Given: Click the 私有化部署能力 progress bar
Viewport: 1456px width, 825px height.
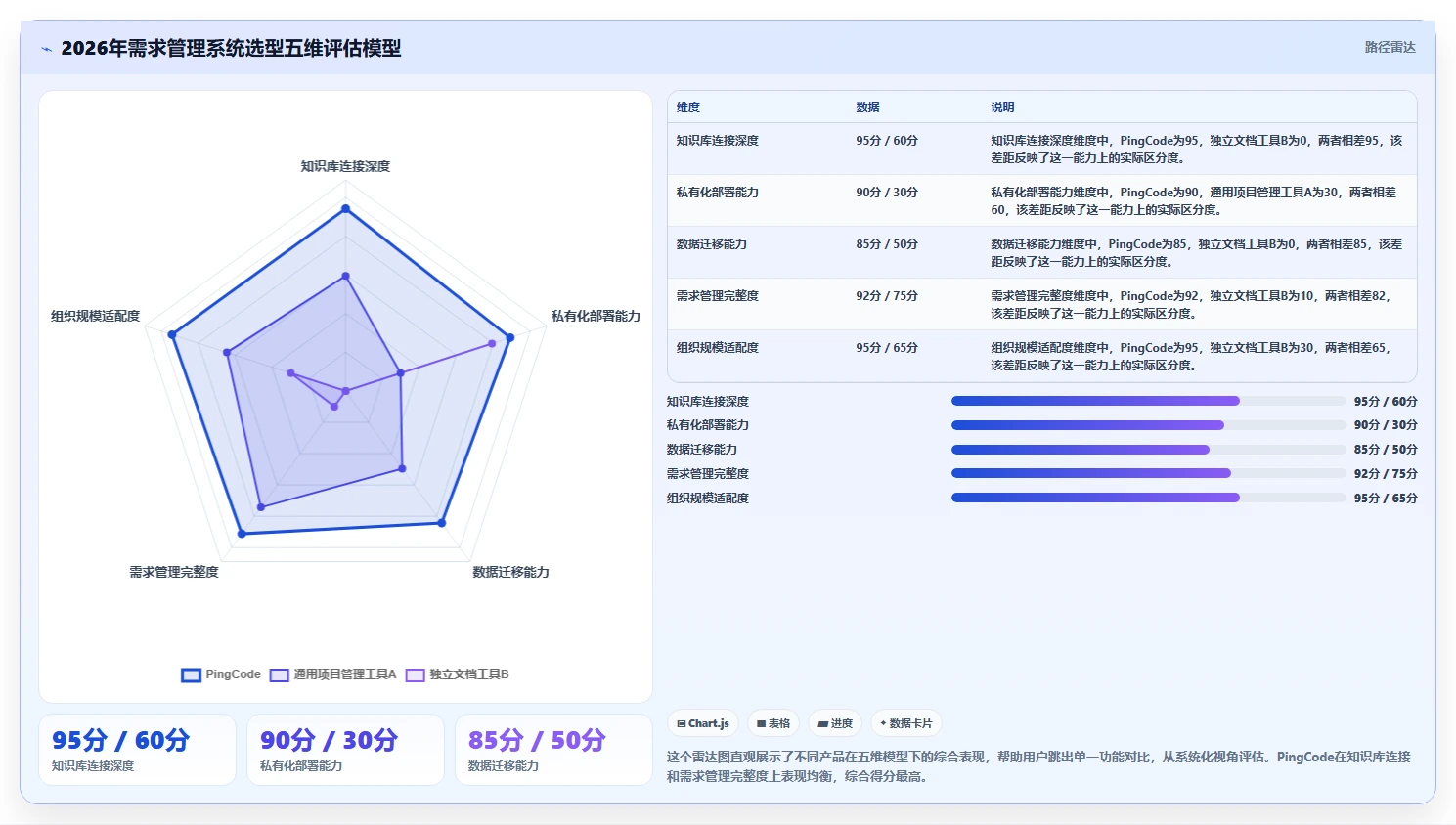Looking at the screenshot, I should coord(1149,425).
